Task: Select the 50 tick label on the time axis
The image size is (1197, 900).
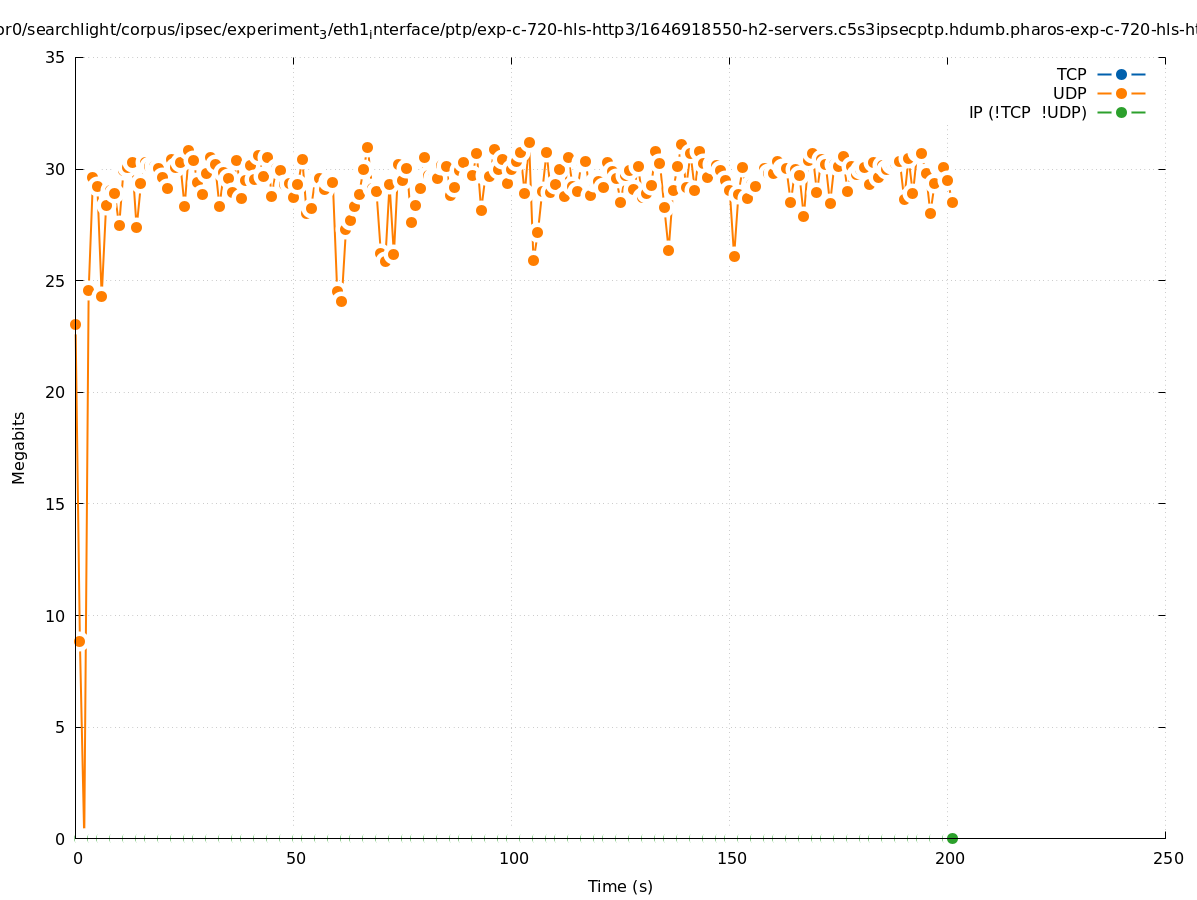Action: point(295,858)
